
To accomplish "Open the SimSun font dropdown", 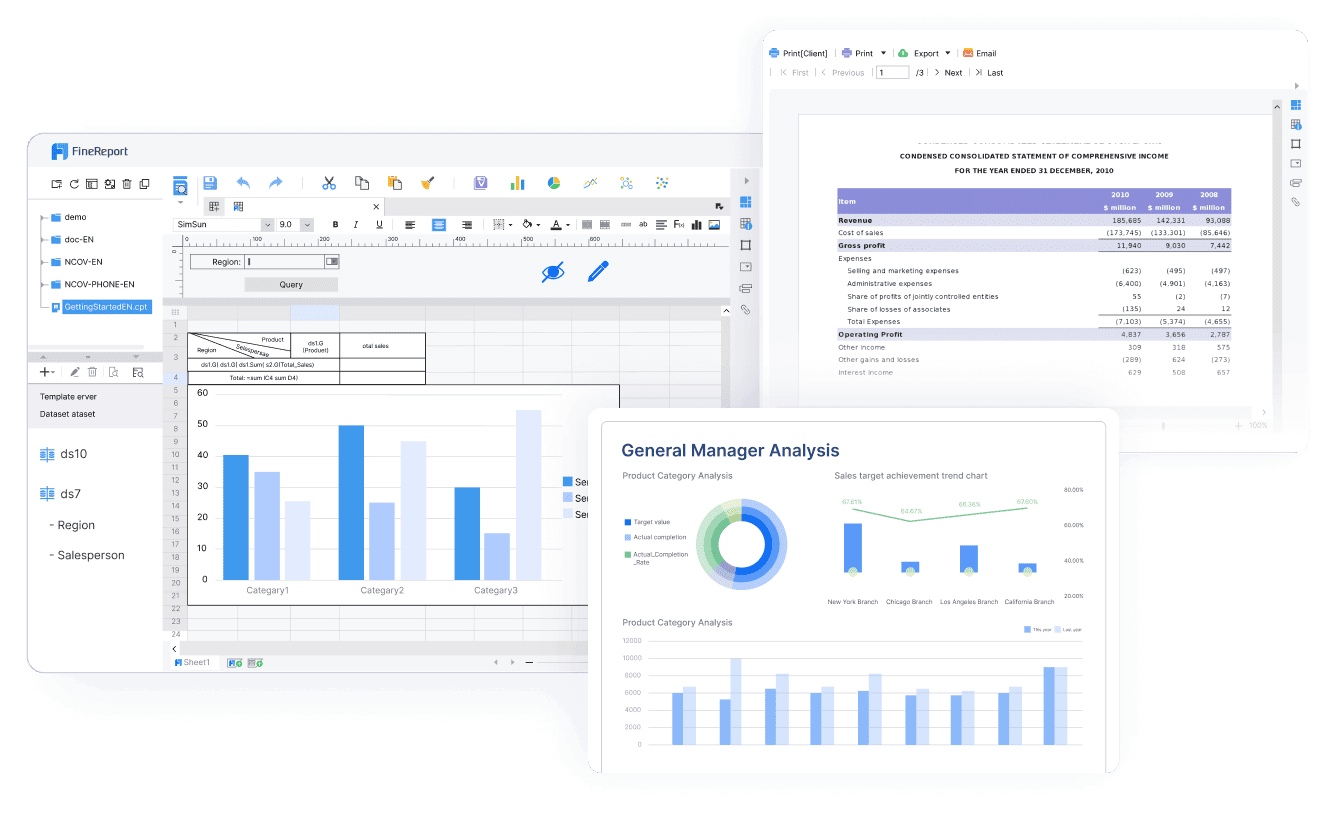I will (x=267, y=225).
